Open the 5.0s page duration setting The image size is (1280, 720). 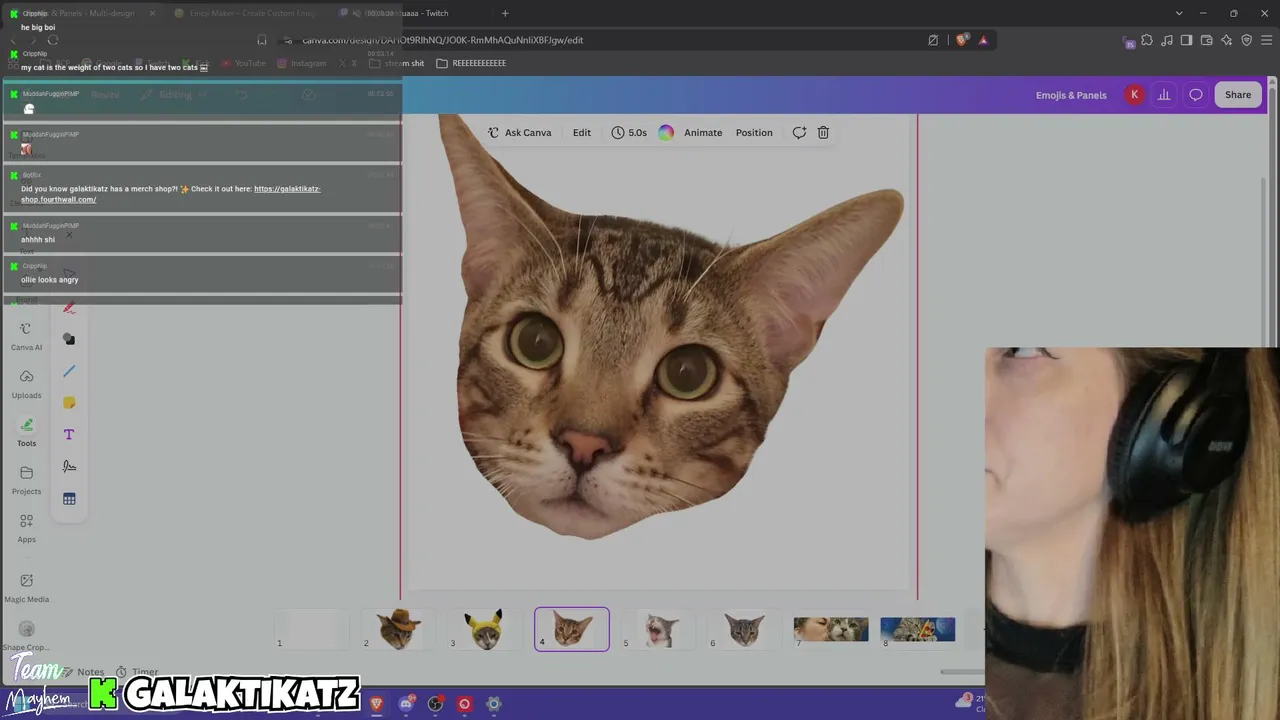coord(629,133)
